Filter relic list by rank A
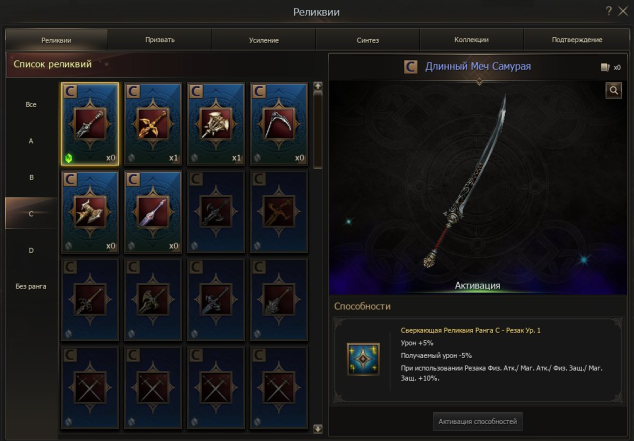The image size is (634, 441). [x=31, y=141]
